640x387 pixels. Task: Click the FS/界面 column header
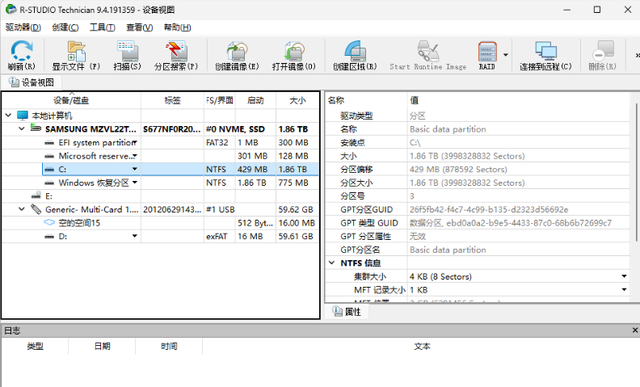pos(220,100)
